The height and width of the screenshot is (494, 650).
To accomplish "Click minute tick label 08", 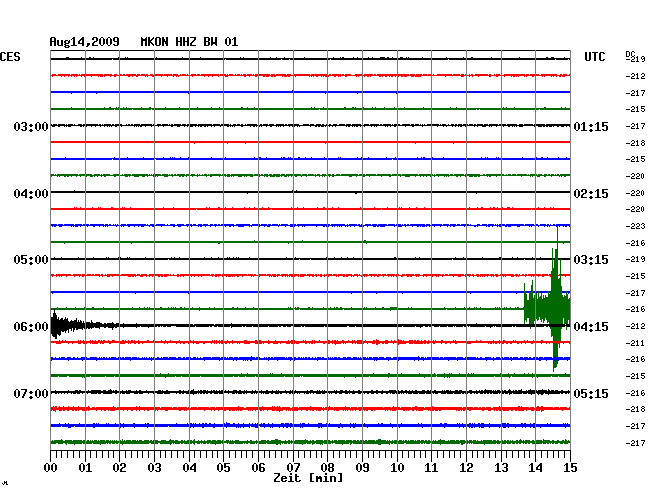I will click(x=327, y=468).
